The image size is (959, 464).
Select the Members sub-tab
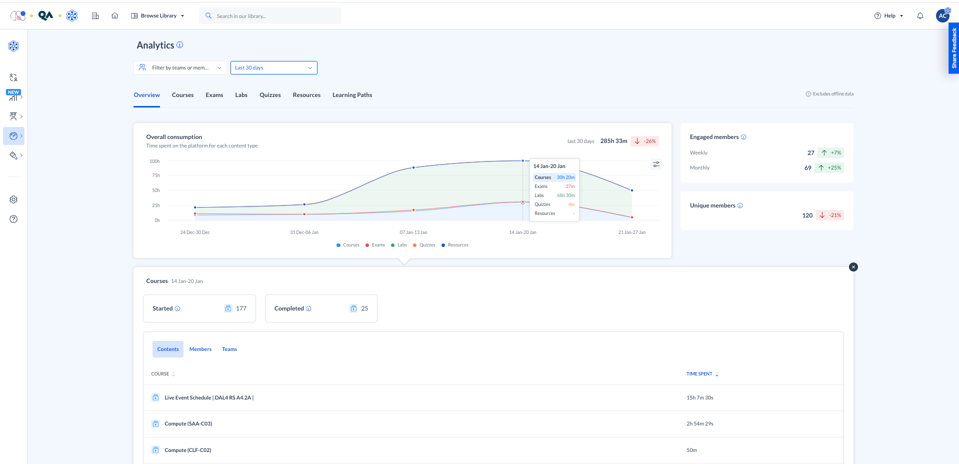(201, 349)
